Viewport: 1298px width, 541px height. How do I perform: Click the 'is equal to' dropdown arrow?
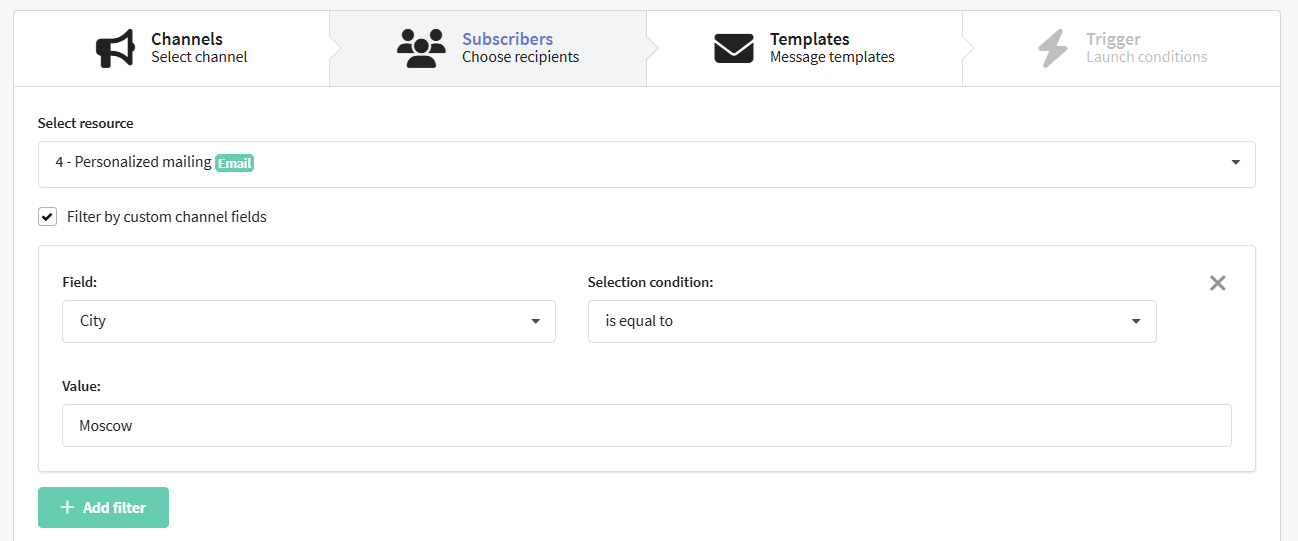tap(1136, 322)
